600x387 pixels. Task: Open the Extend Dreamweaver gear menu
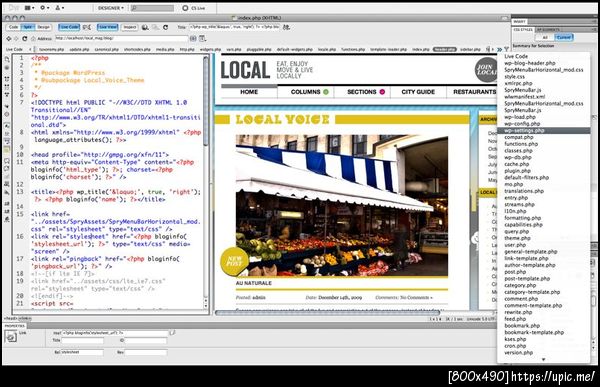pyautogui.click(x=44, y=8)
